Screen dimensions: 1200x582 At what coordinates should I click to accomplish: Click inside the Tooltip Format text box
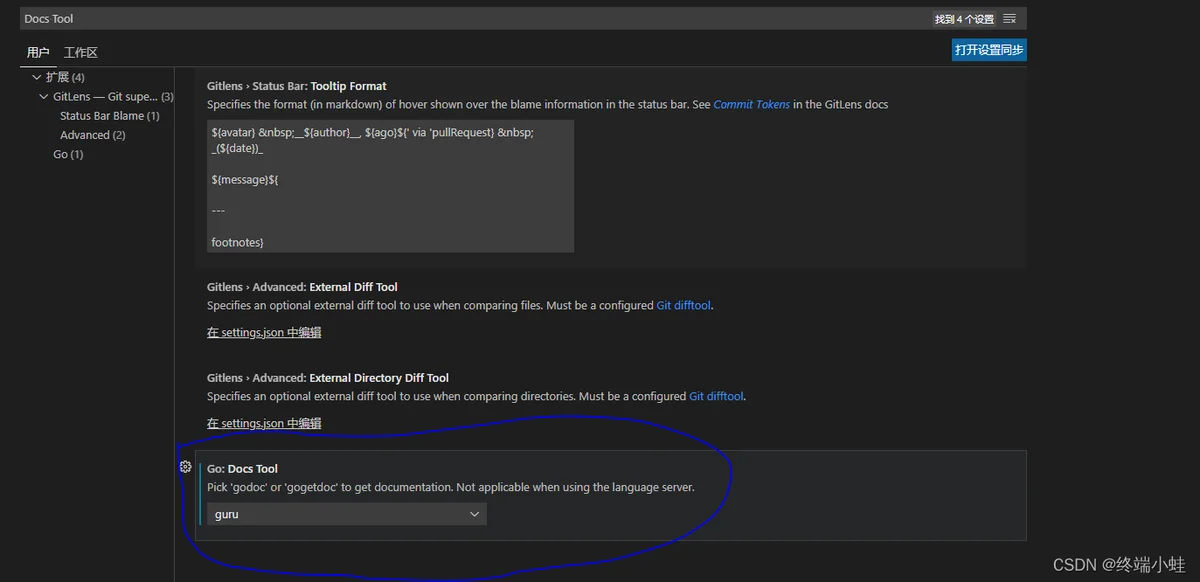[391, 186]
